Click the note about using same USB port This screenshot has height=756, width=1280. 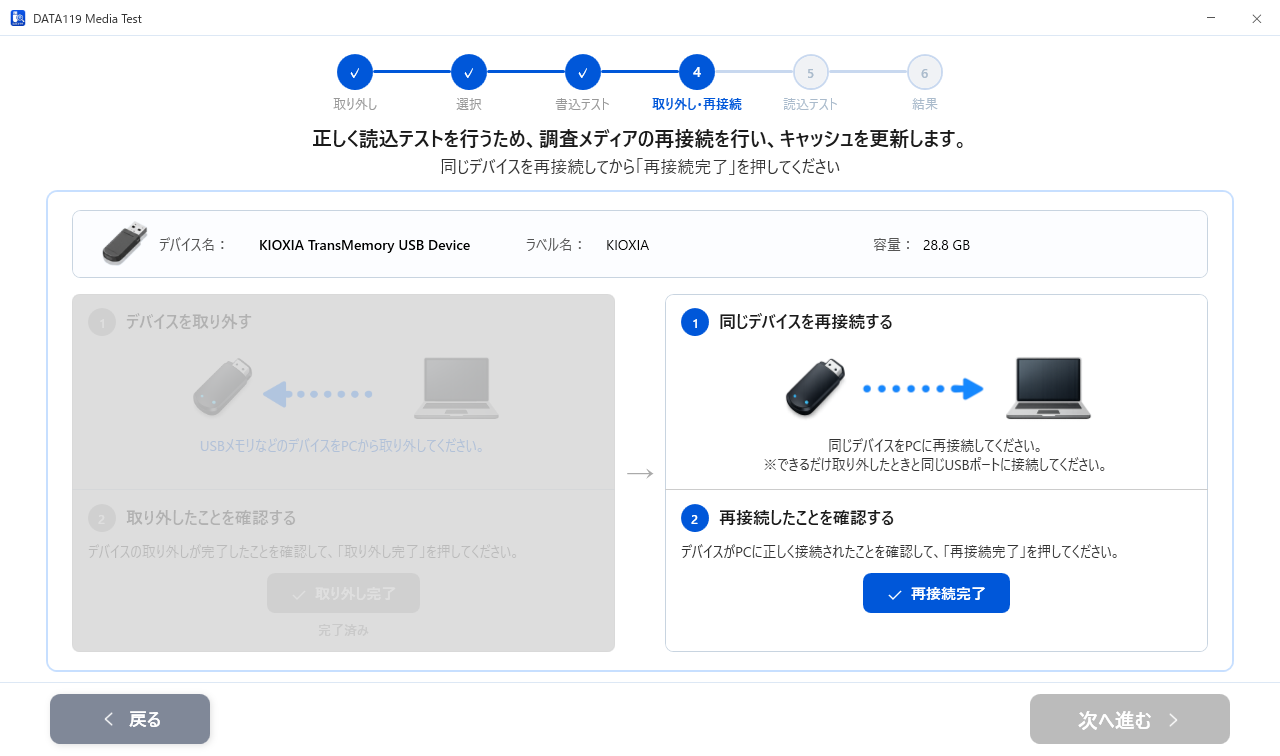click(936, 465)
